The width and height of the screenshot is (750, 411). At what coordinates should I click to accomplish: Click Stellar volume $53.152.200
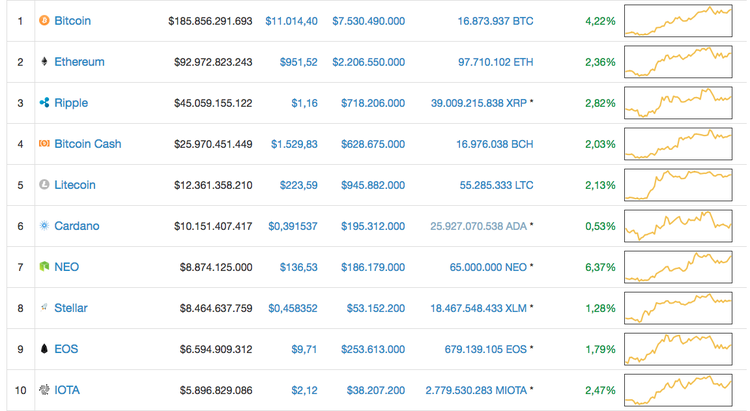[x=376, y=308]
